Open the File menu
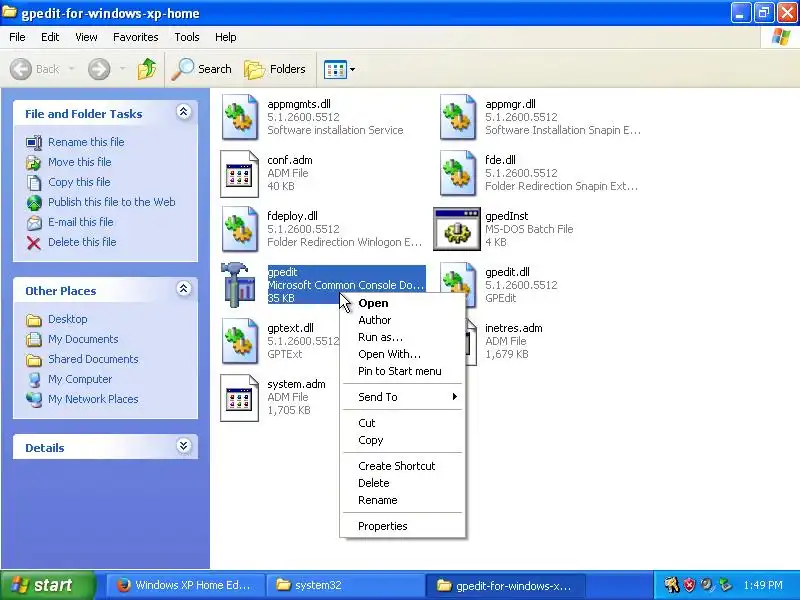Screen dimensions: 800x600 [17, 37]
